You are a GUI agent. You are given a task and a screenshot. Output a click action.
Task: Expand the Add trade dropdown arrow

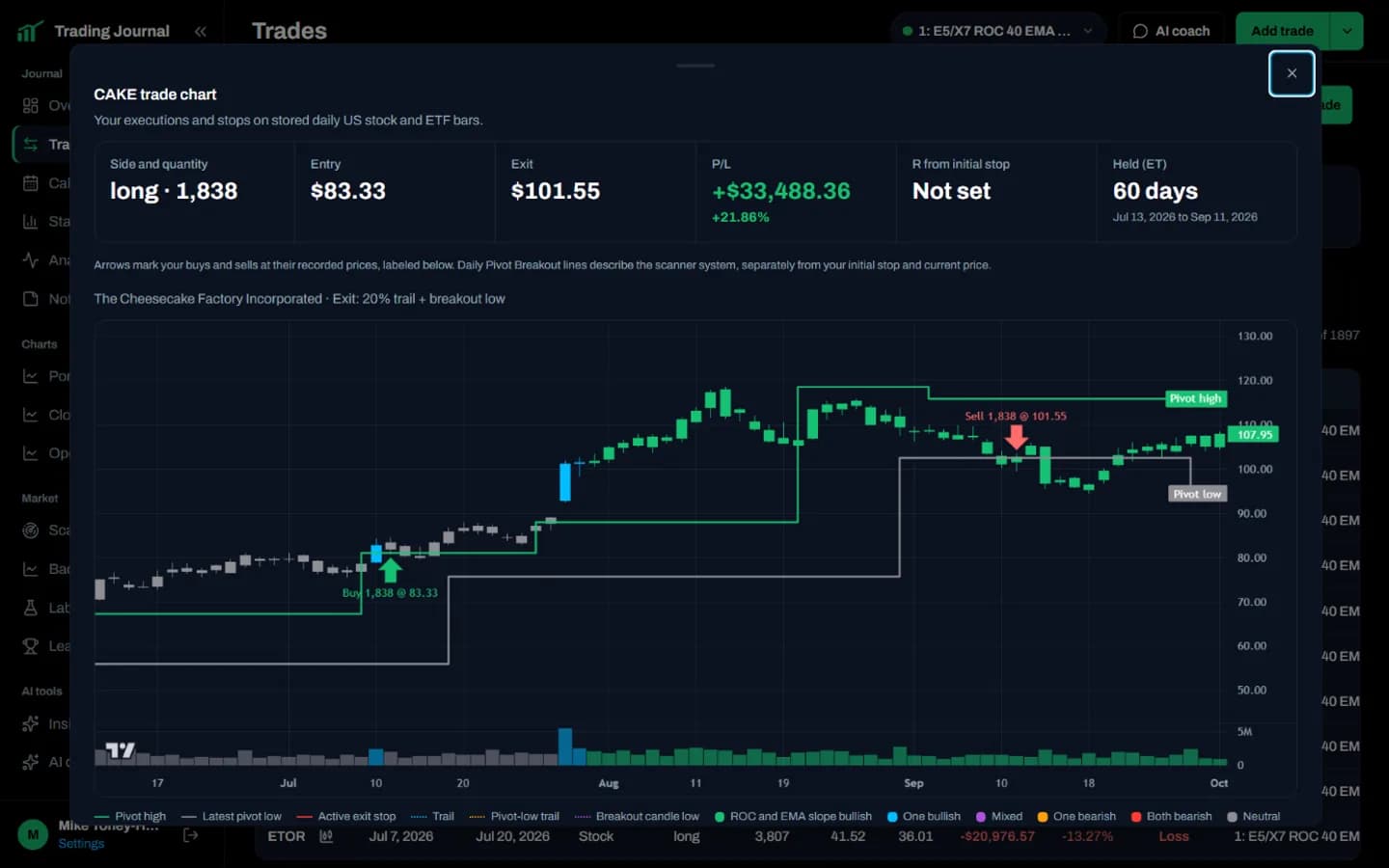click(1347, 31)
